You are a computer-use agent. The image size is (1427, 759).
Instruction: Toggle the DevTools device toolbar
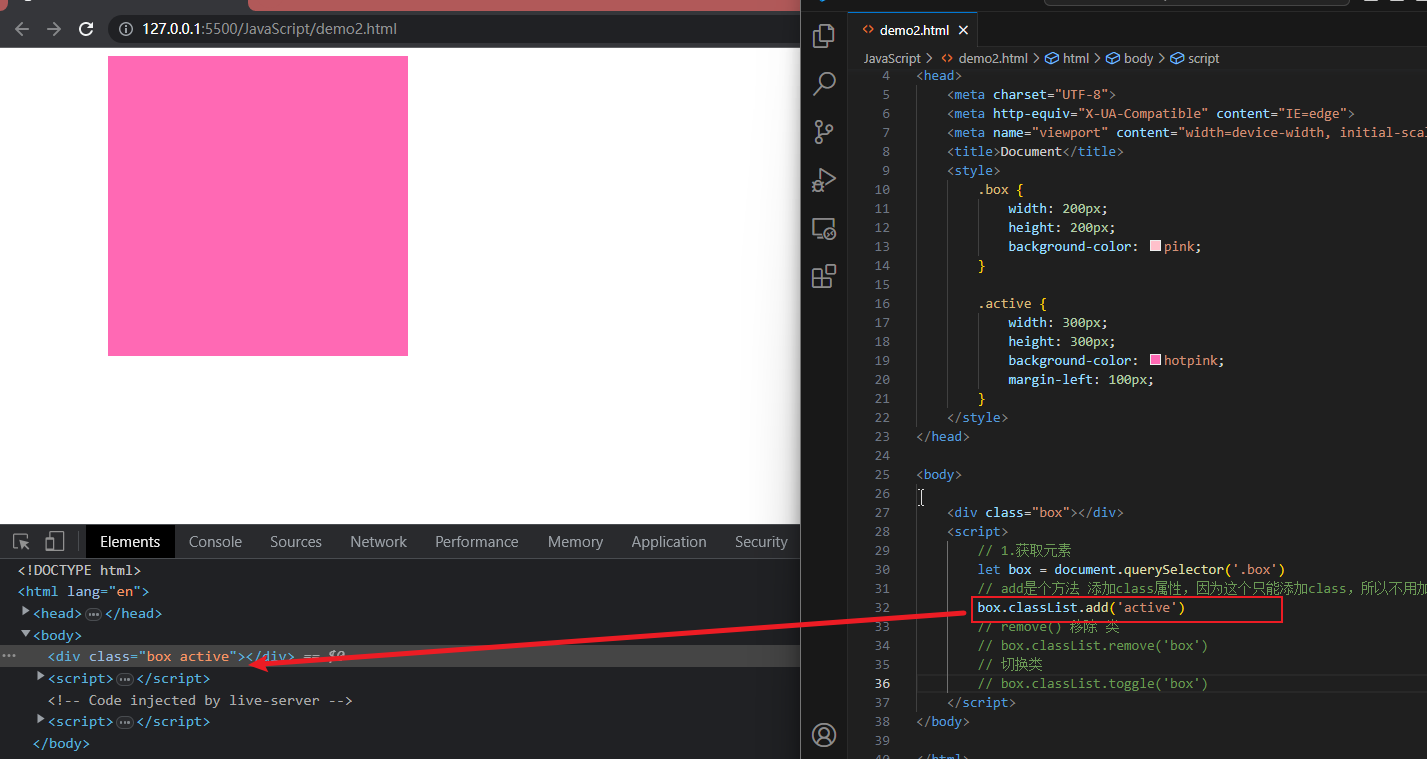click(x=54, y=542)
